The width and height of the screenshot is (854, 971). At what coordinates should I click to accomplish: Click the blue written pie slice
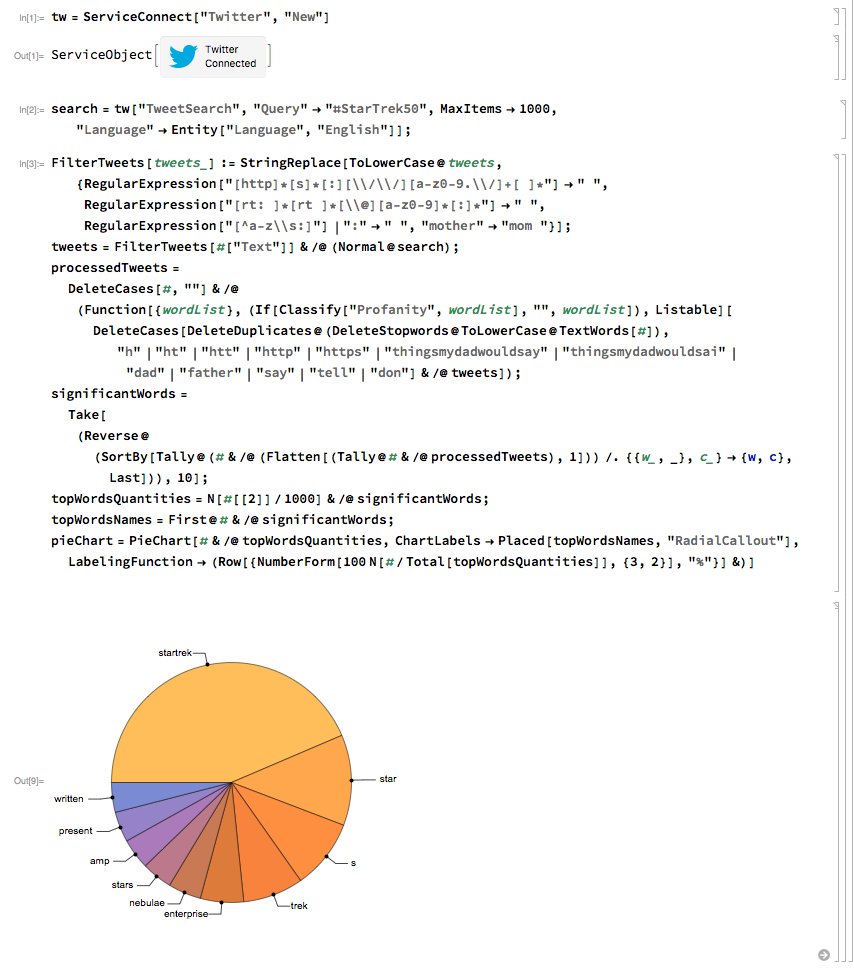[142, 795]
